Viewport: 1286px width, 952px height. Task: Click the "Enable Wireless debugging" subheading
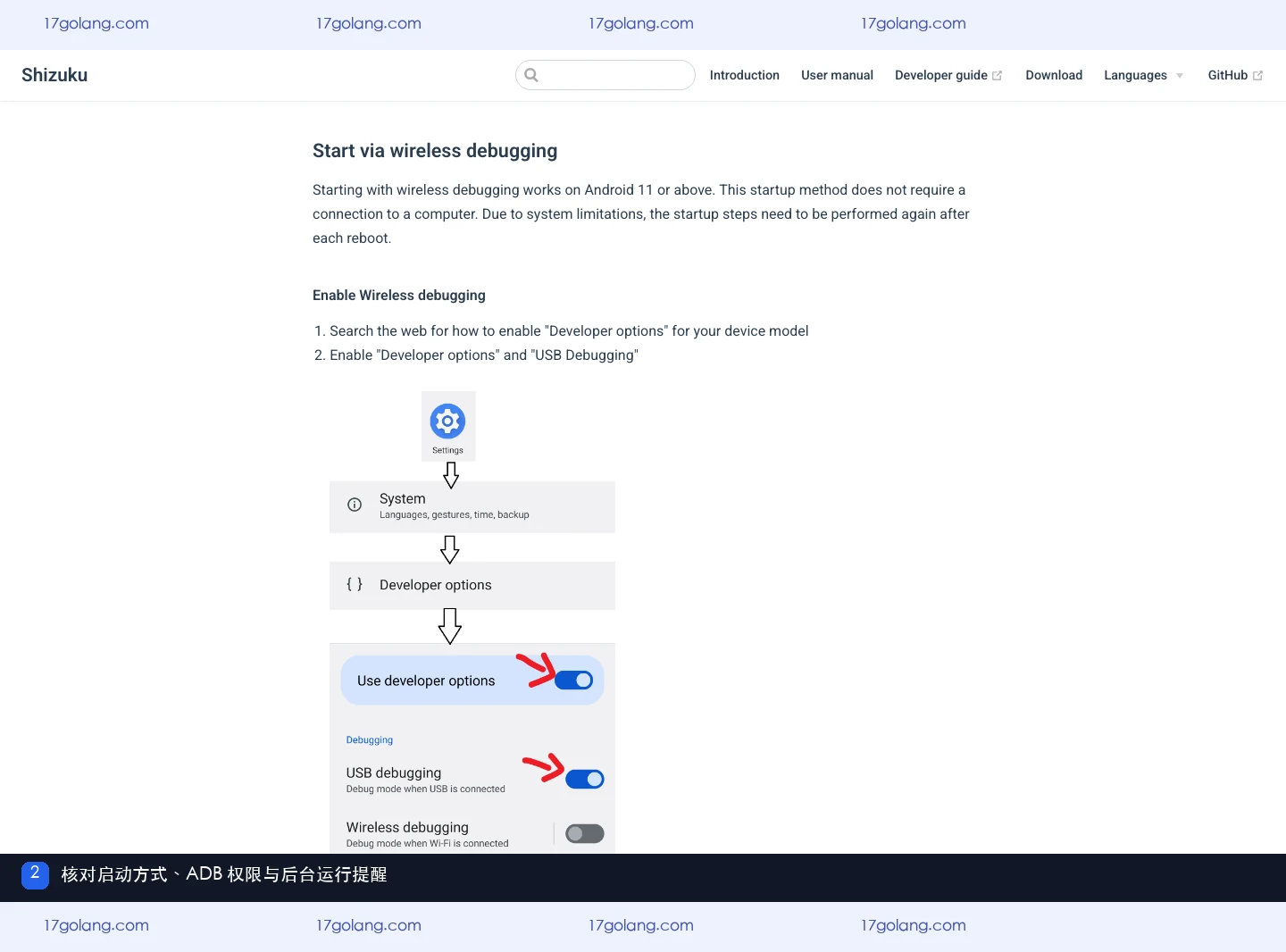399,296
